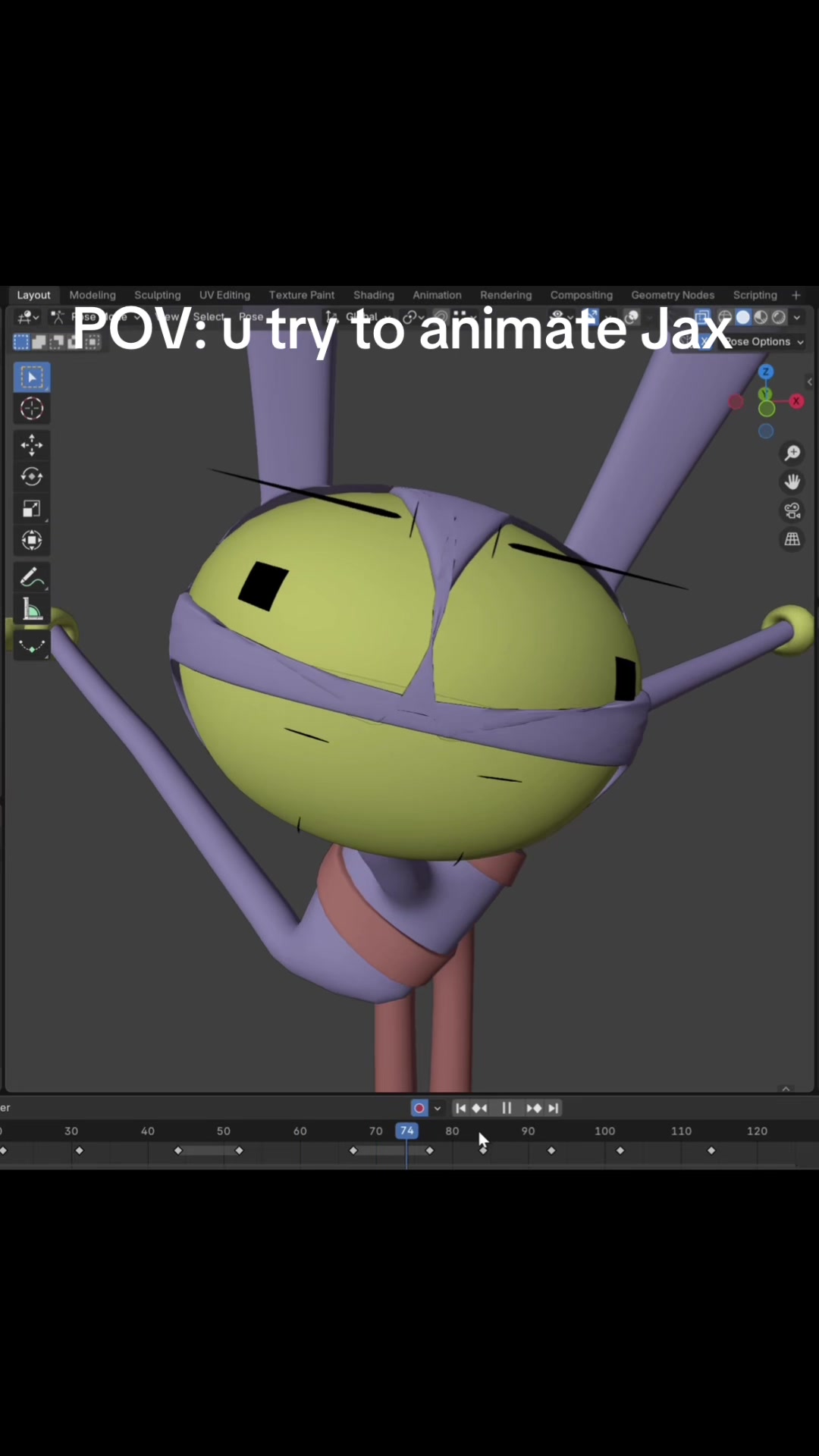Jump to next keyframe
819x1456 pixels.
(534, 1108)
